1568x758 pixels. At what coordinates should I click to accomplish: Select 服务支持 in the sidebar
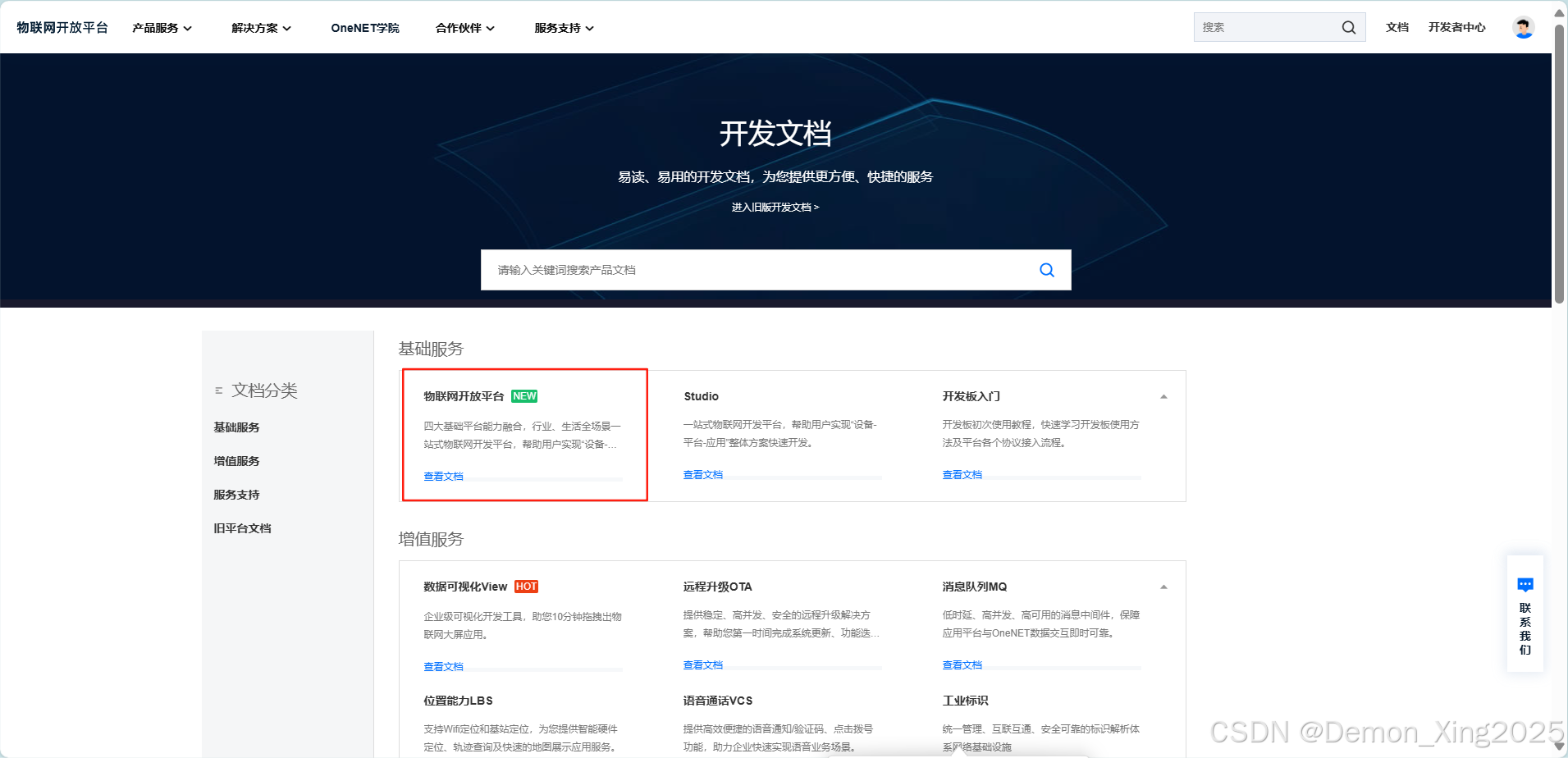click(x=236, y=495)
